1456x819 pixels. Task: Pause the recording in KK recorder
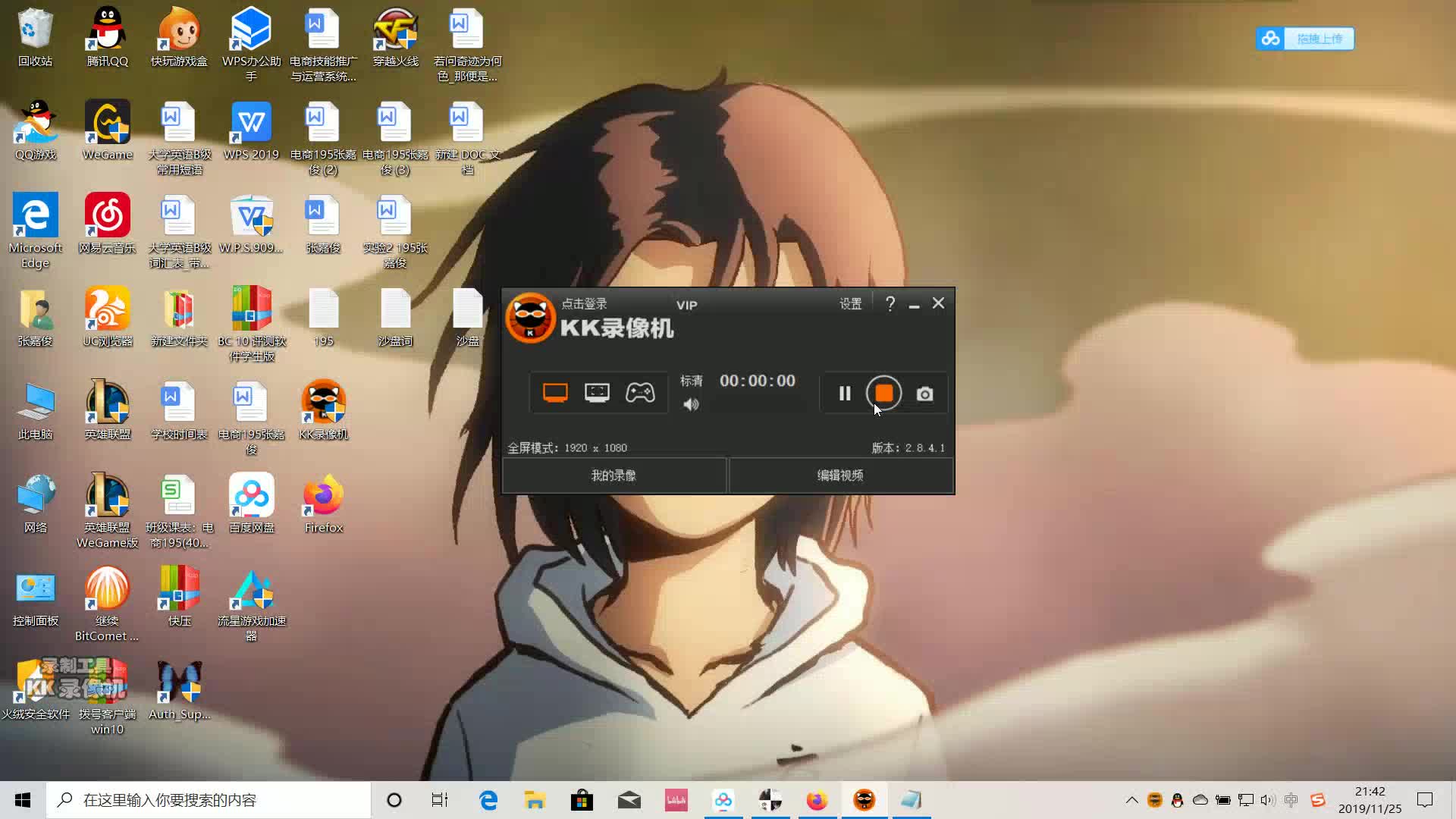[845, 394]
